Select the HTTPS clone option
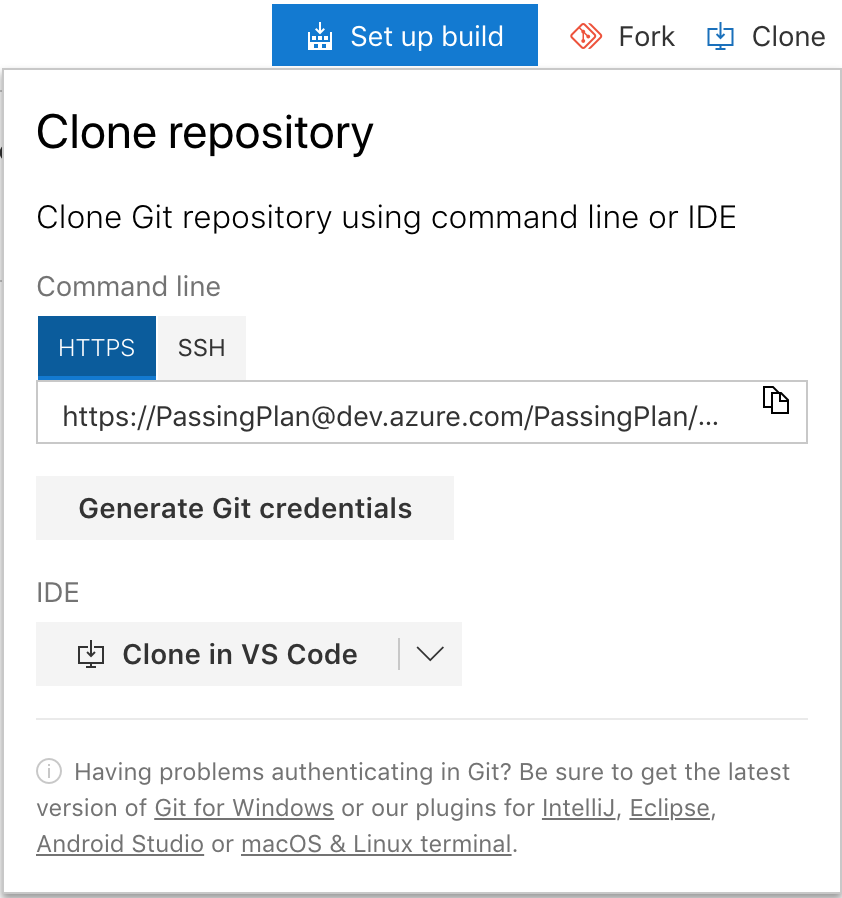842x898 pixels. (x=96, y=347)
